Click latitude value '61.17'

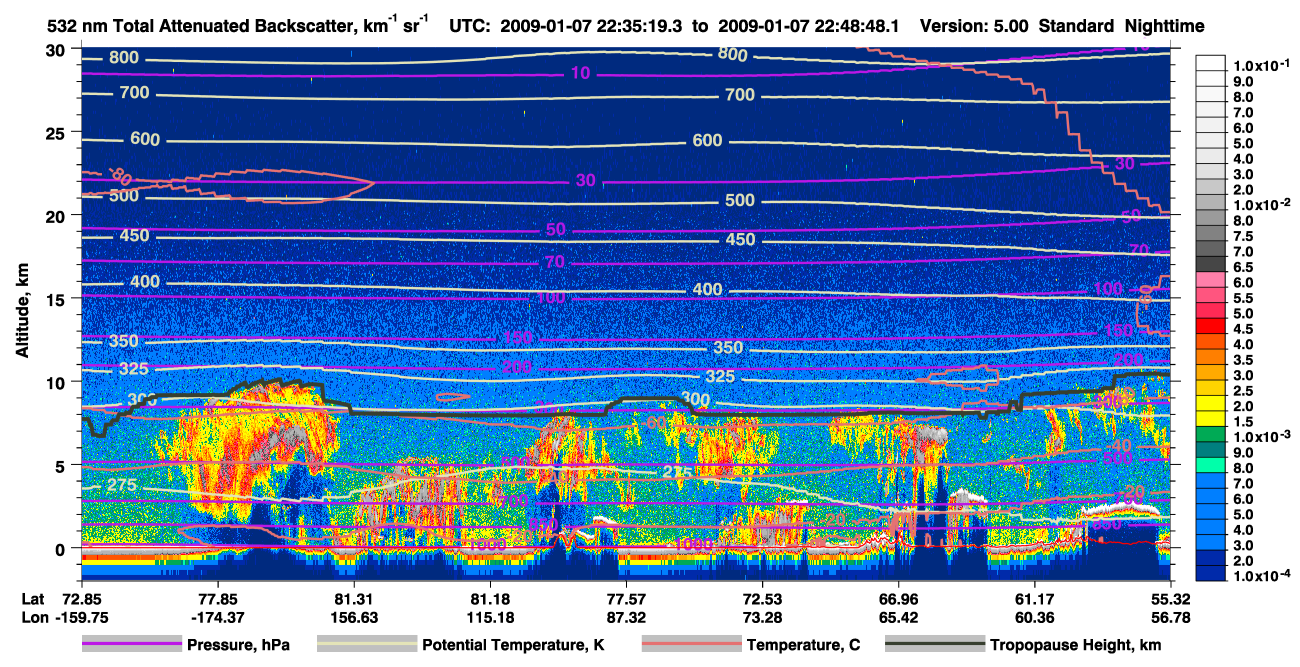click(x=1036, y=599)
